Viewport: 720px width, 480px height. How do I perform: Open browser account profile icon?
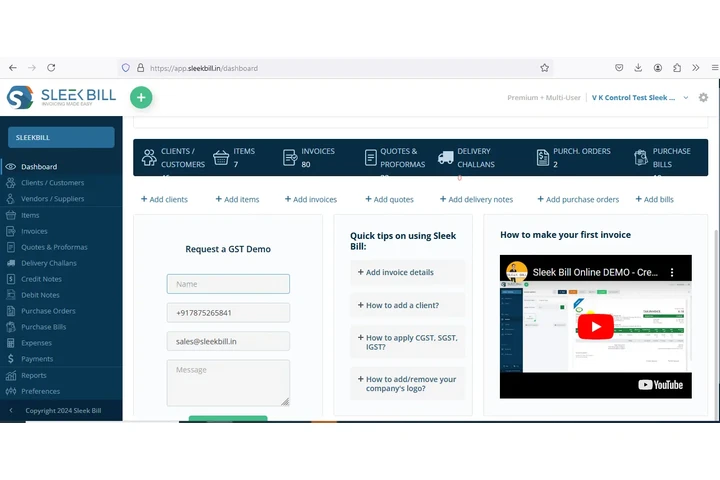coord(658,68)
